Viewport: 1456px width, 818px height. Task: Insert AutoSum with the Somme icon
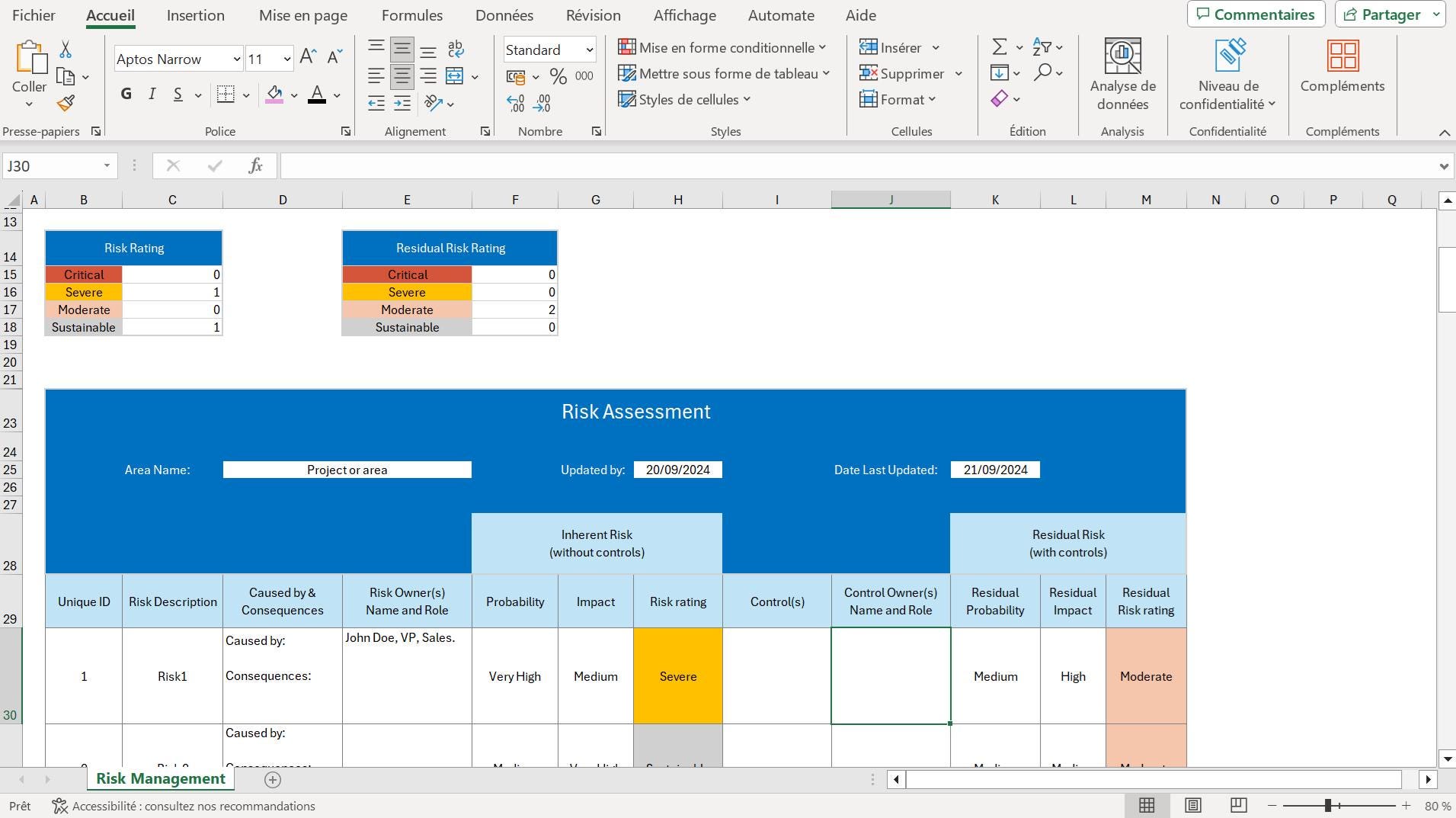1000,47
